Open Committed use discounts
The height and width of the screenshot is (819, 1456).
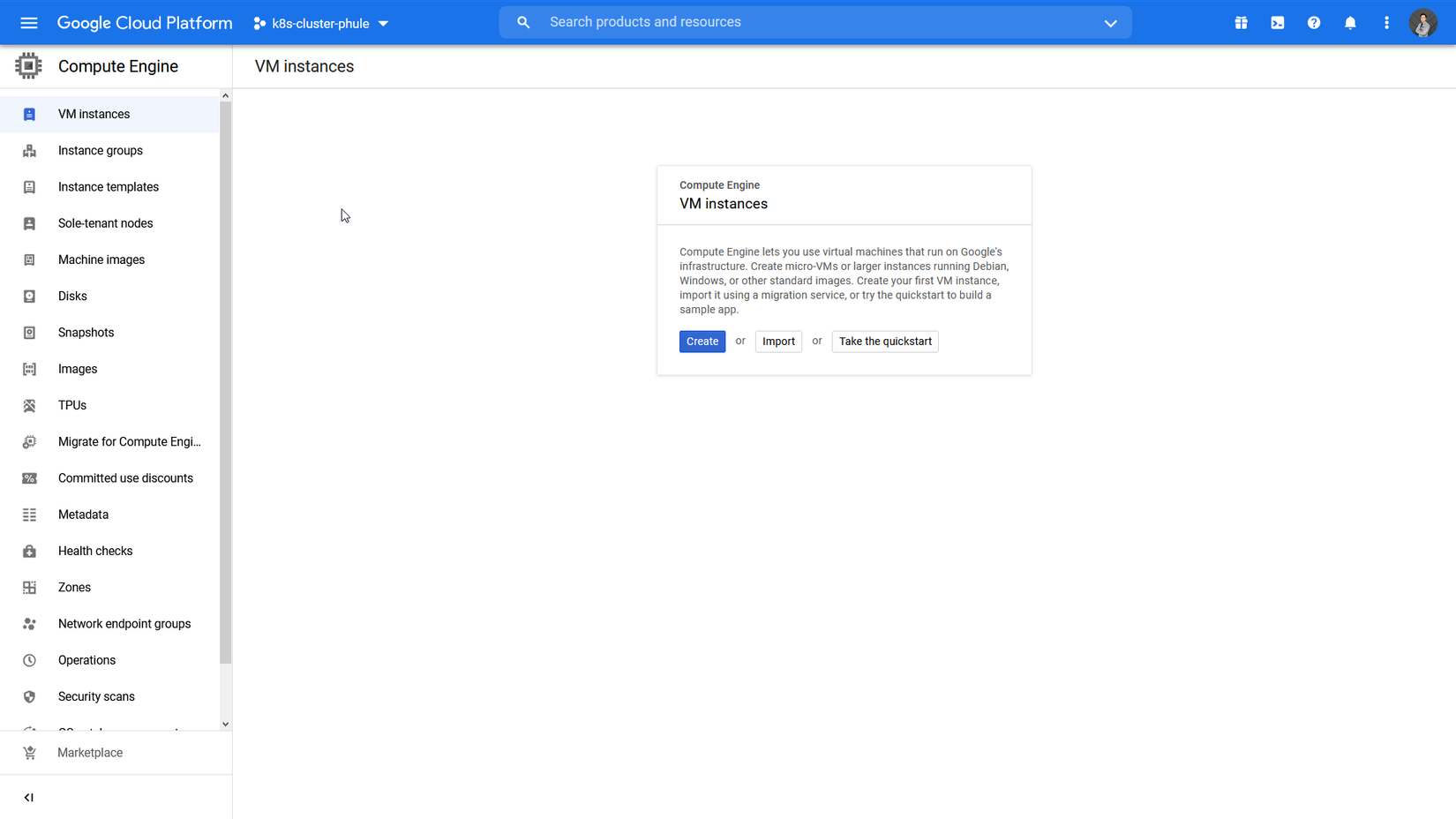pos(109,478)
